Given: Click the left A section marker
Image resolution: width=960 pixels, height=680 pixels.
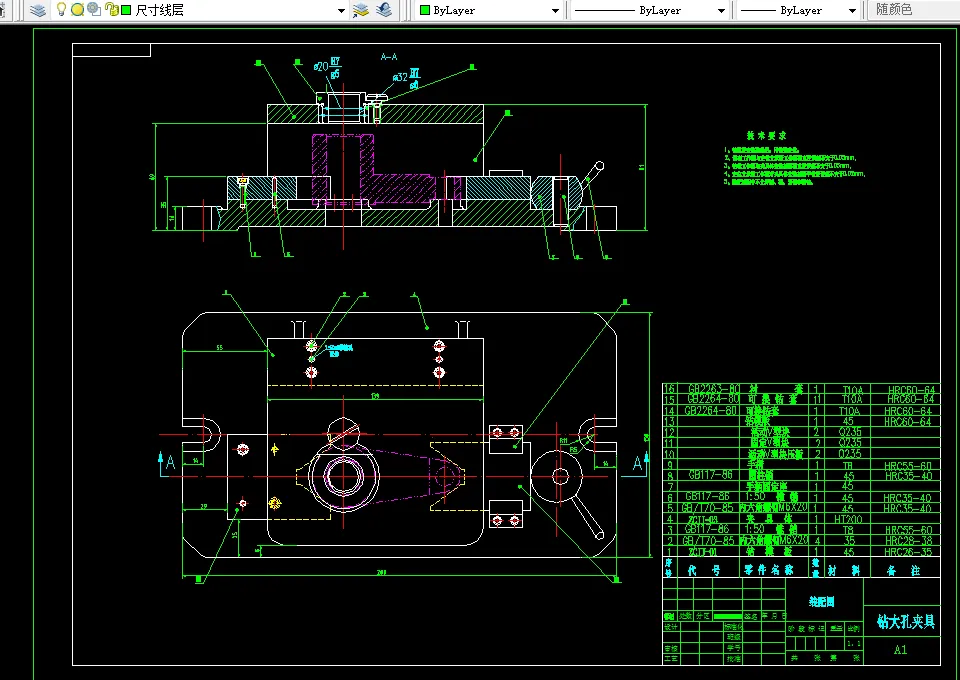Looking at the screenshot, I should tap(170, 463).
